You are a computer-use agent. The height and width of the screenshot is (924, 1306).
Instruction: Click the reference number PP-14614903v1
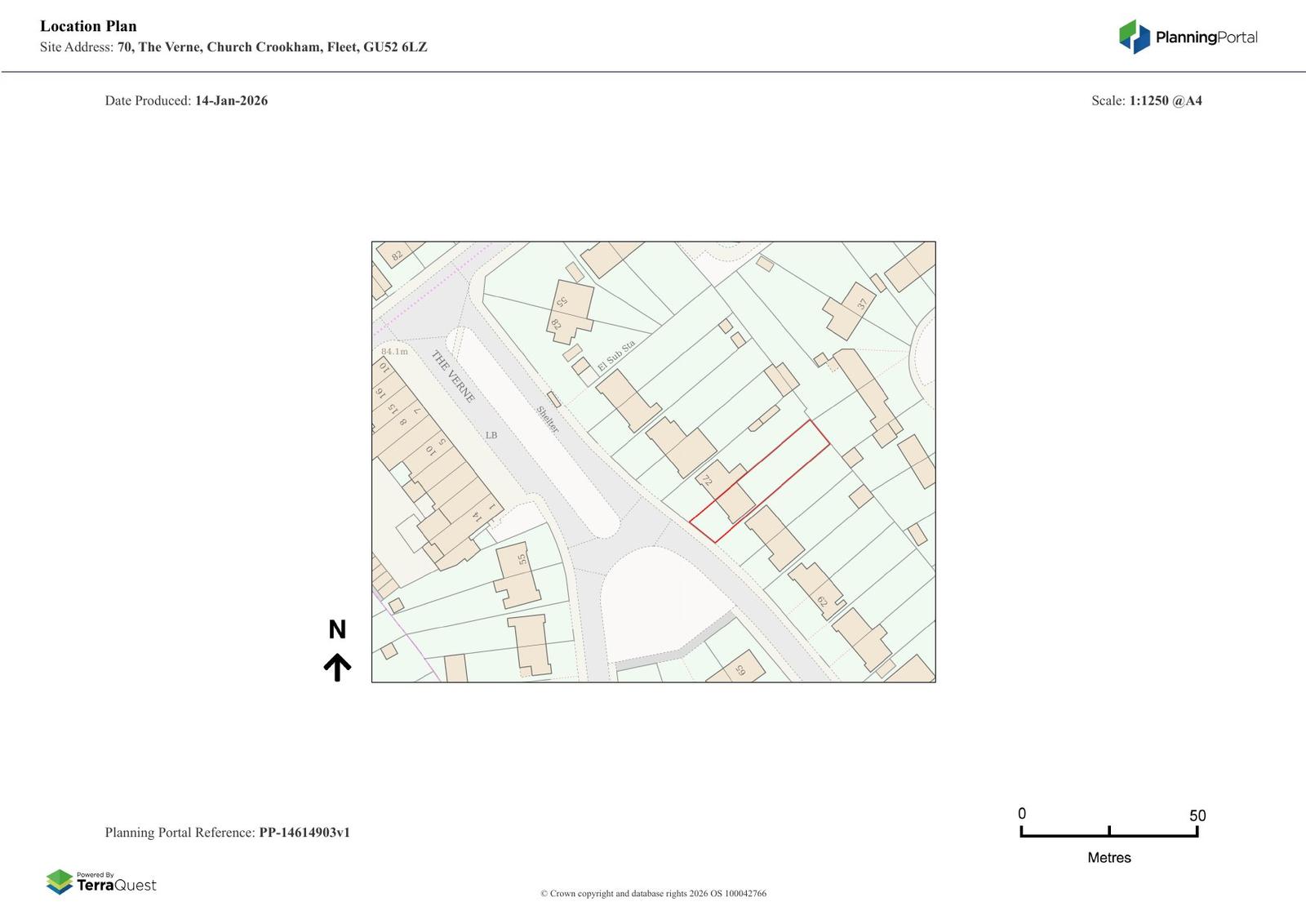click(304, 833)
